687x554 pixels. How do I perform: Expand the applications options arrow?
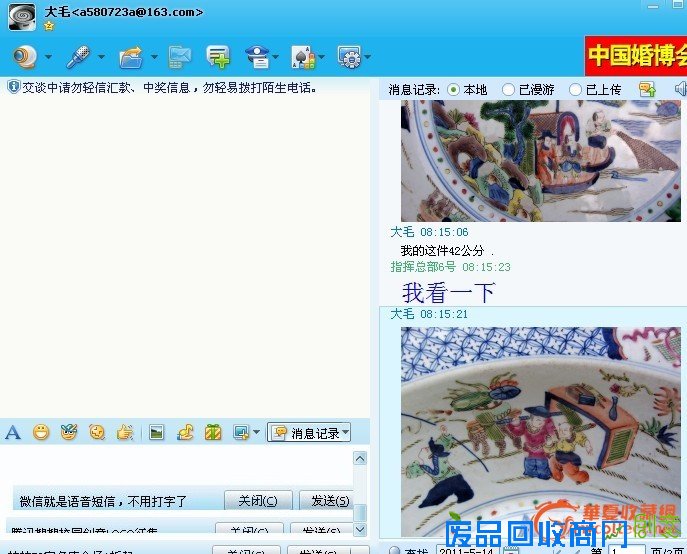pyautogui.click(x=368, y=57)
